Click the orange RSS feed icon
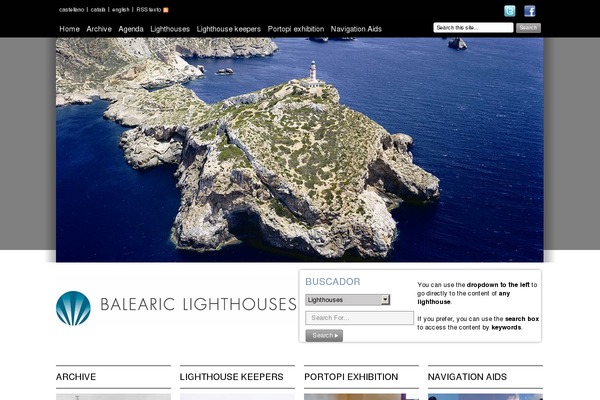600x400 pixels. pos(166,10)
